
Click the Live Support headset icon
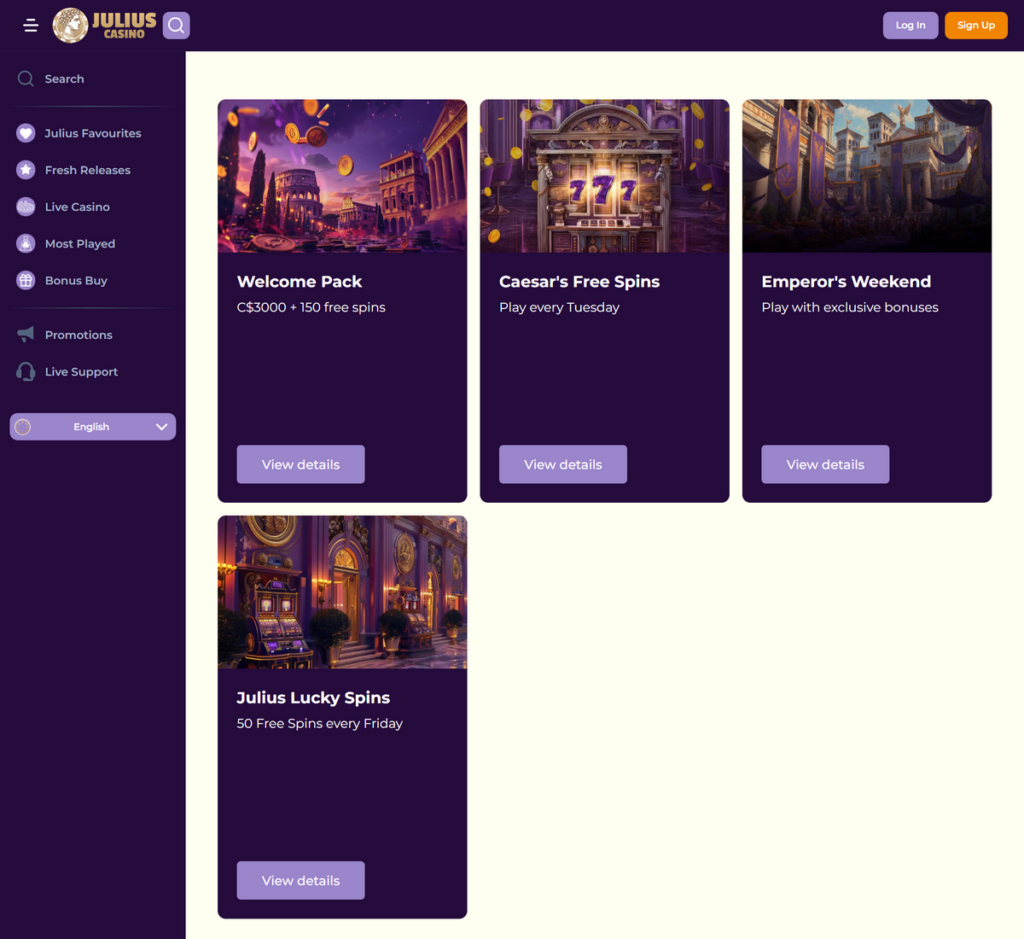(x=26, y=372)
